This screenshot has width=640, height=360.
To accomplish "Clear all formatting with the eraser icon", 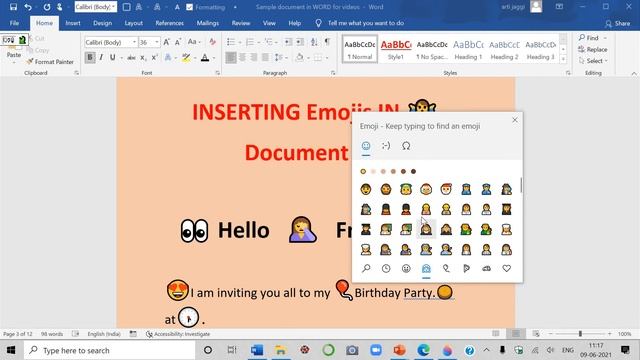I will tap(212, 42).
